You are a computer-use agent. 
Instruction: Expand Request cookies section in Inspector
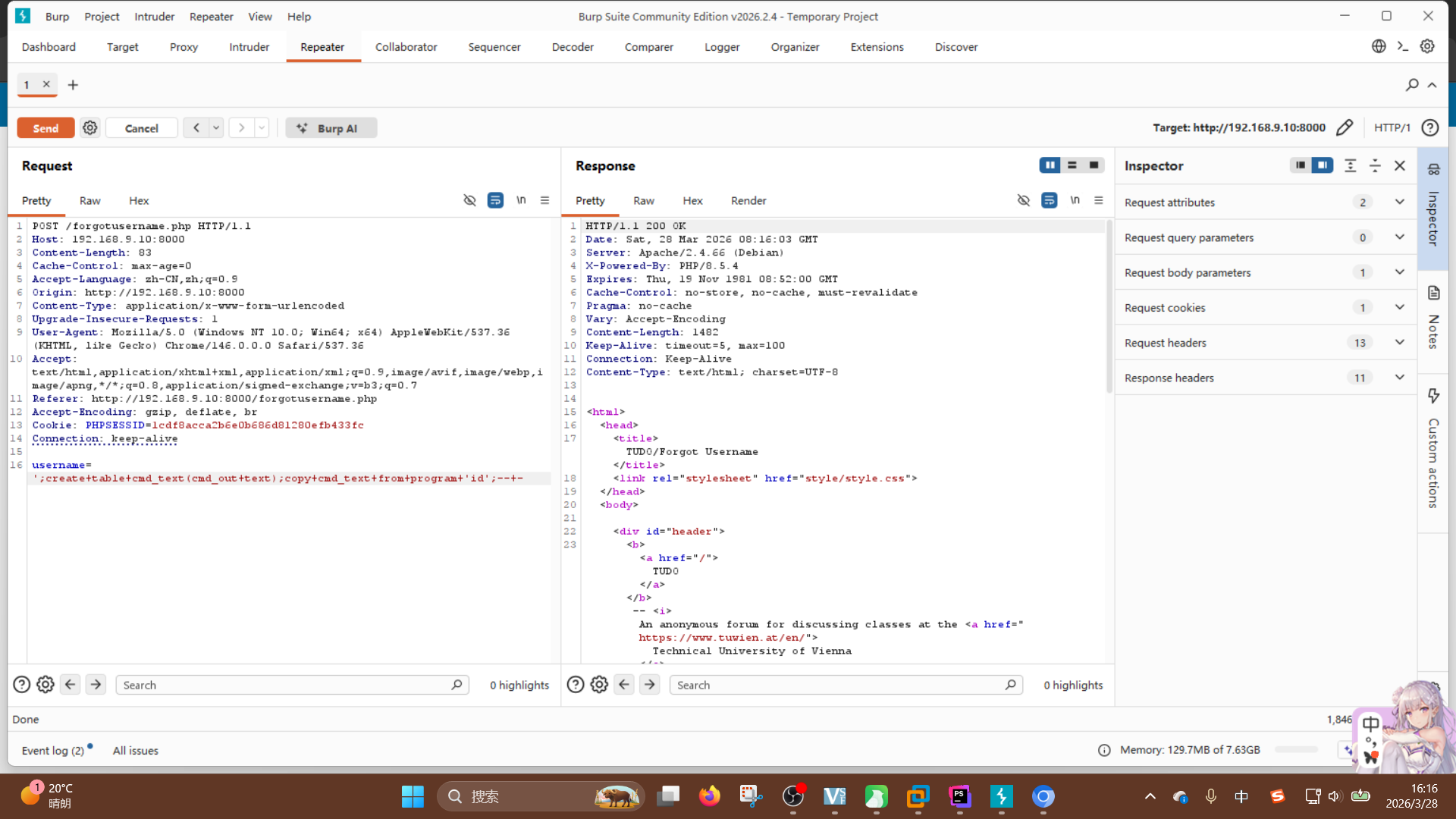[x=1399, y=308]
